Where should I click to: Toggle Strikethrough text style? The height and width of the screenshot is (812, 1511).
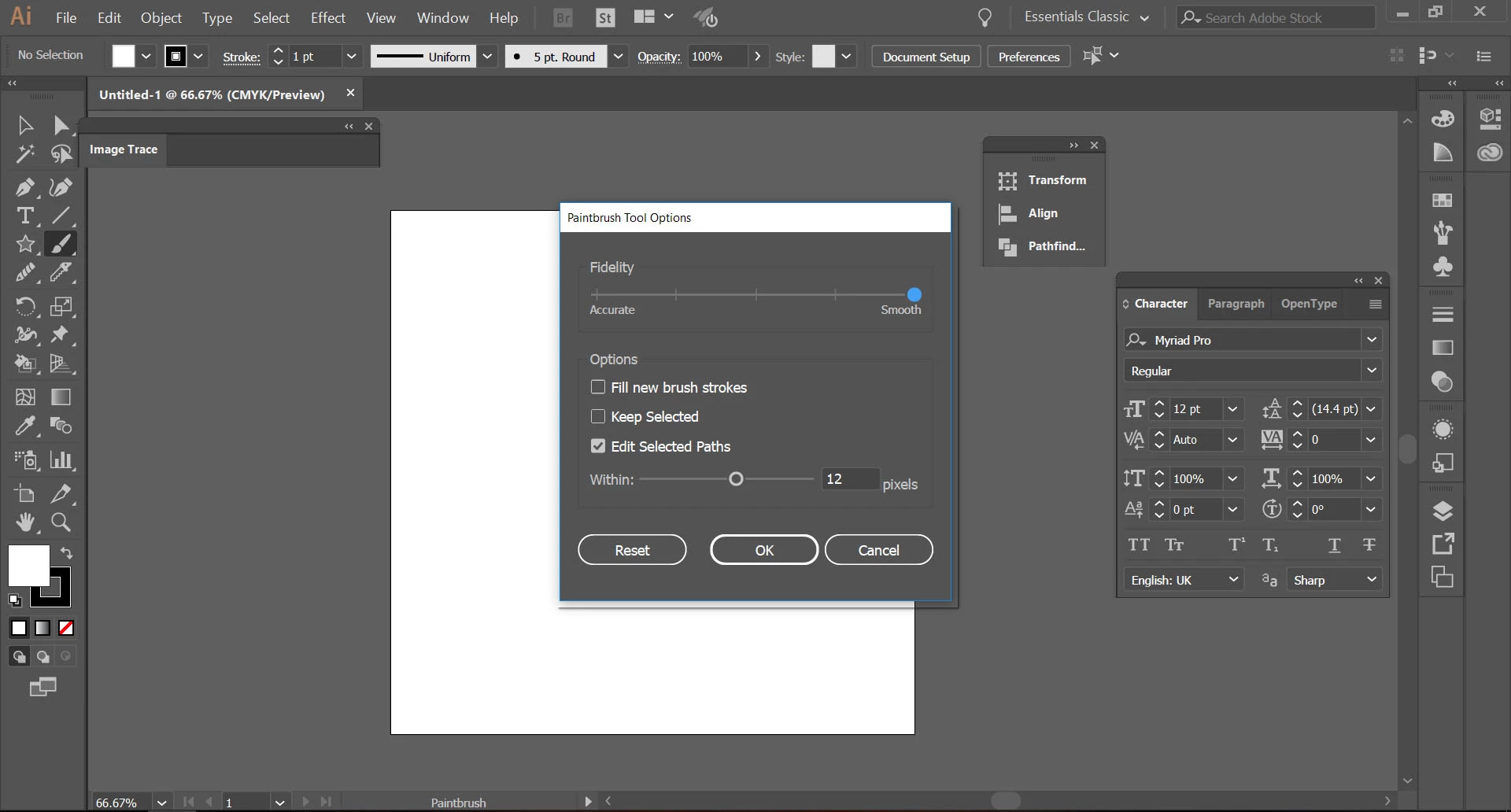tap(1369, 544)
